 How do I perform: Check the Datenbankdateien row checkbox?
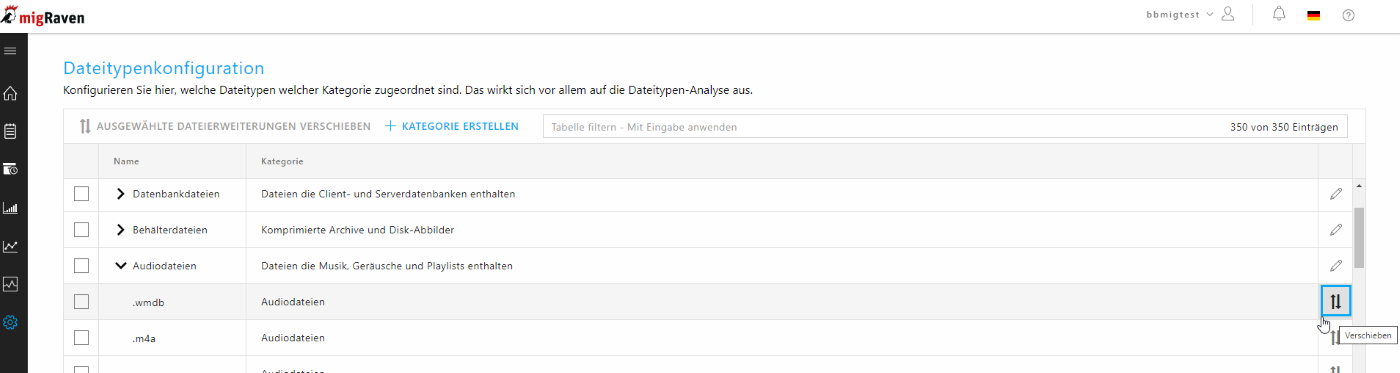tap(82, 193)
